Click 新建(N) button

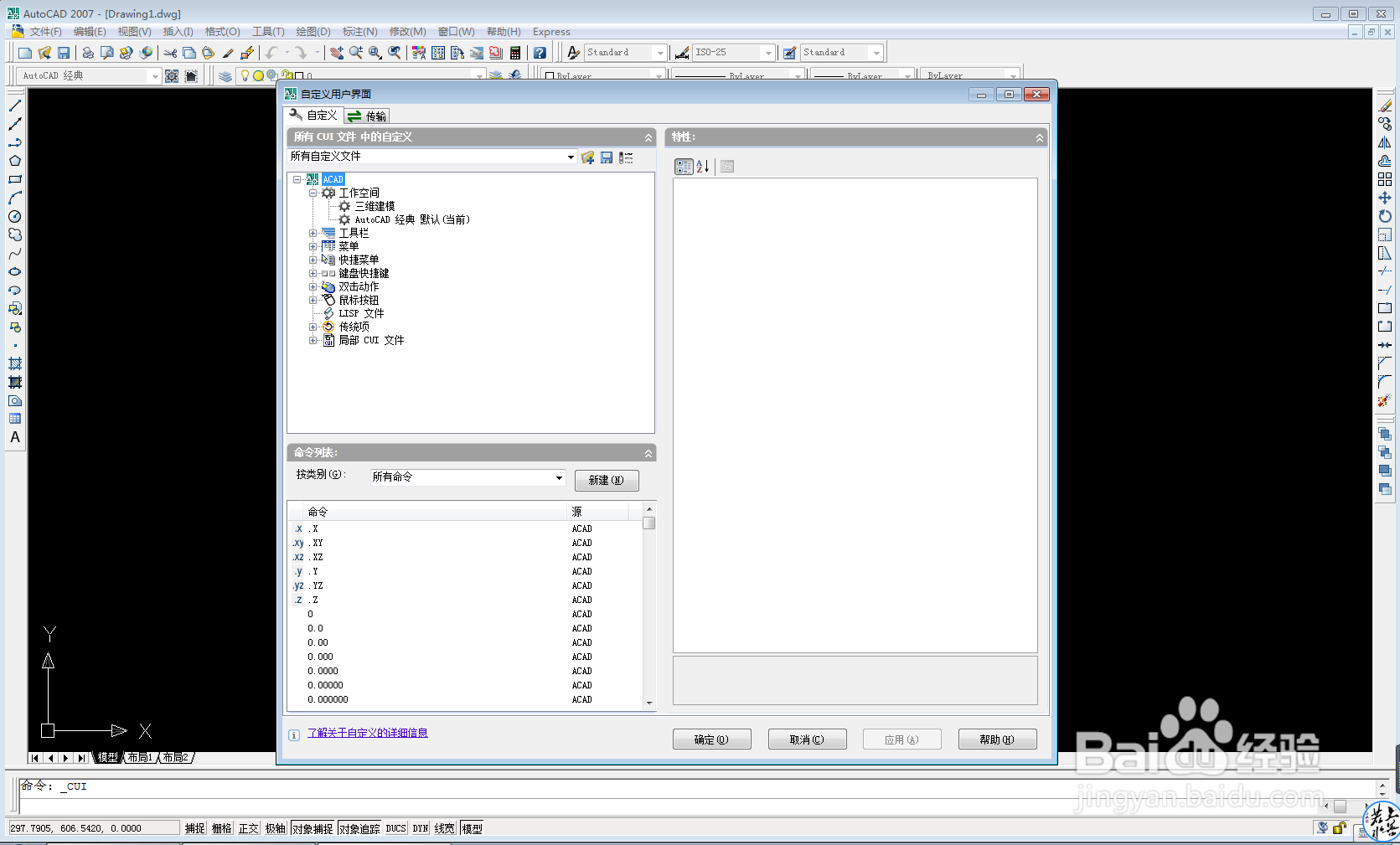607,480
